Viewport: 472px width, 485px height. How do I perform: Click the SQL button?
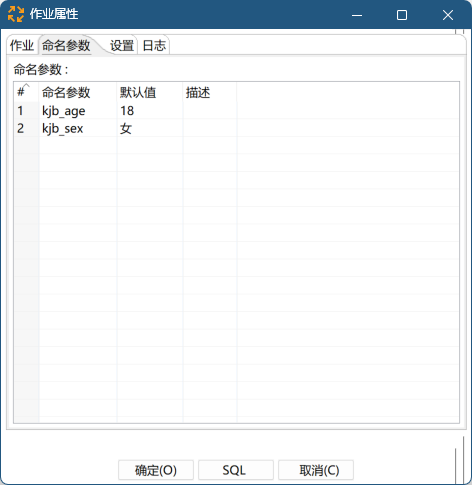236,470
